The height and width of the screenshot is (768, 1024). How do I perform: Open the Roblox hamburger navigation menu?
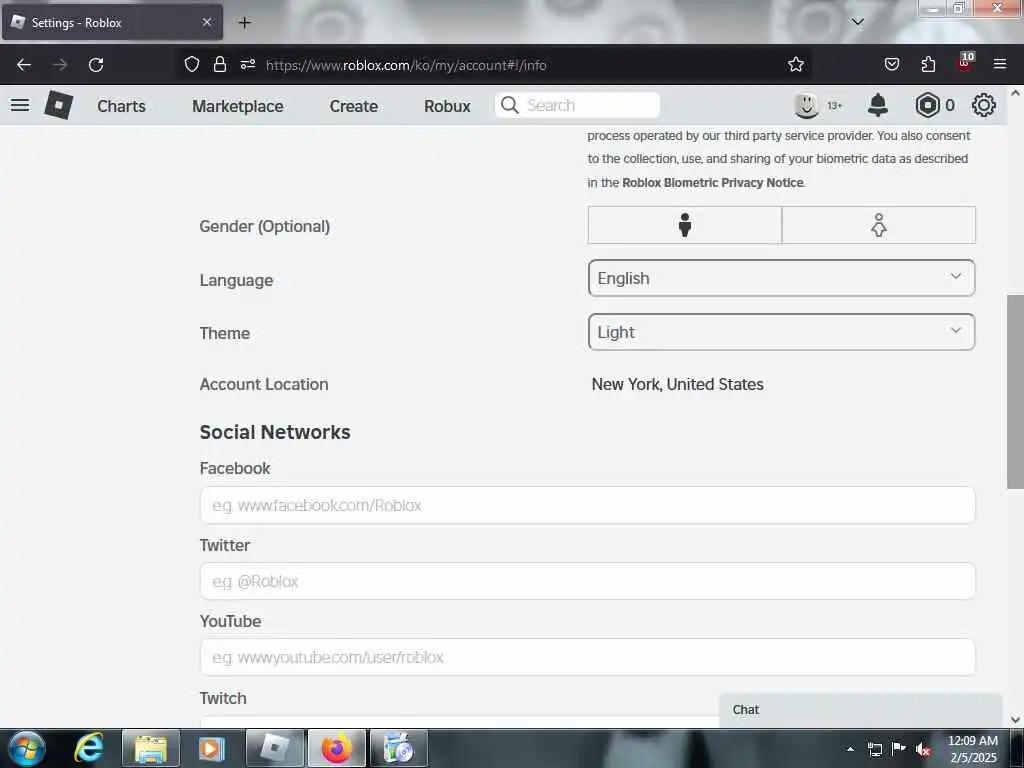[20, 105]
